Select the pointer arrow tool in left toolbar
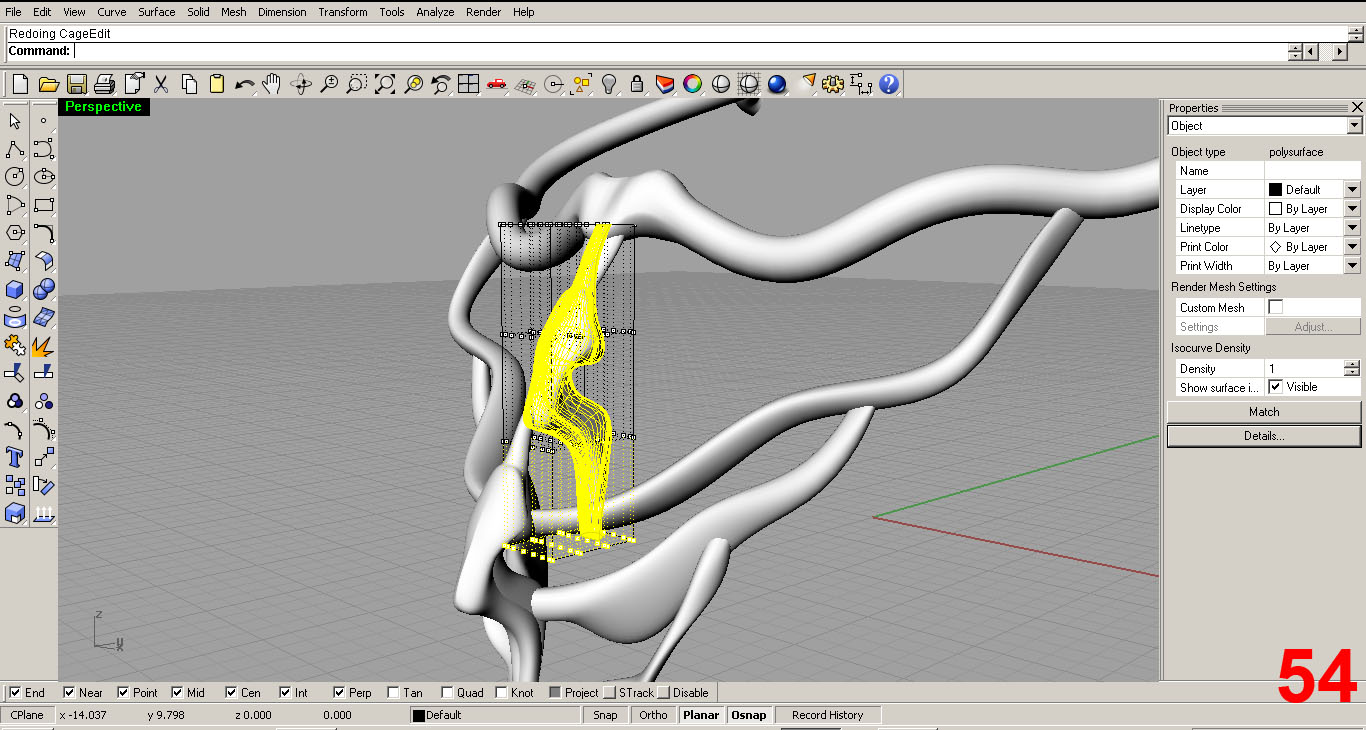 (x=15, y=121)
